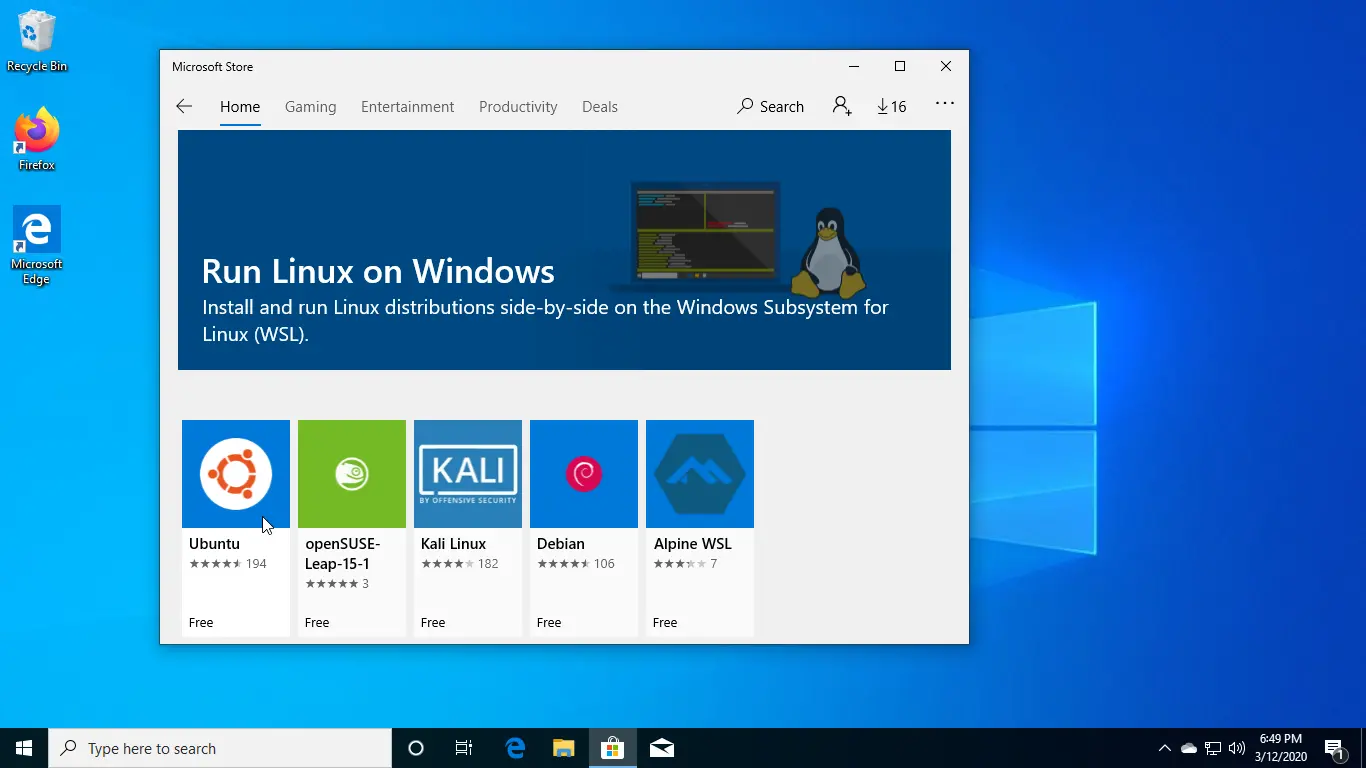Open the Debian distribution tile
The height and width of the screenshot is (768, 1366).
[x=583, y=474]
